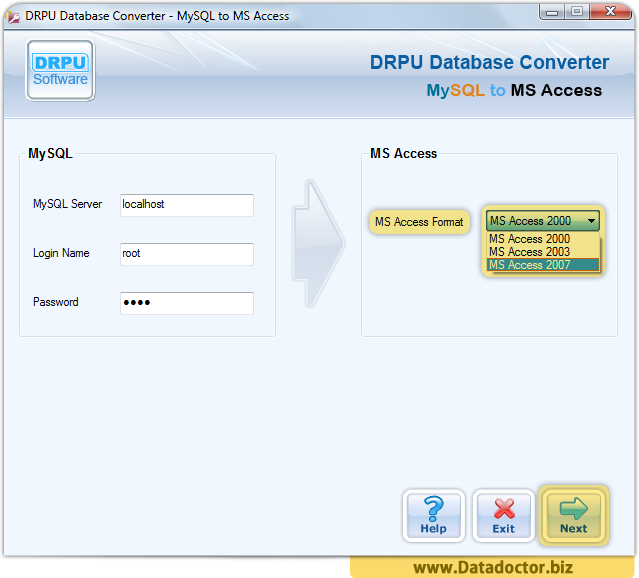
Task: Open the www.Datadoctor.biz link
Action: coord(493,567)
